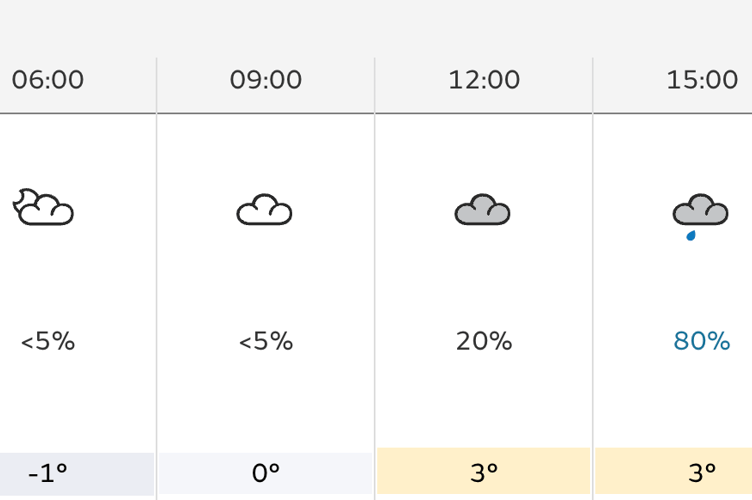The height and width of the screenshot is (500, 752).
Task: Select the 06:00 time column header
Action: point(47,80)
